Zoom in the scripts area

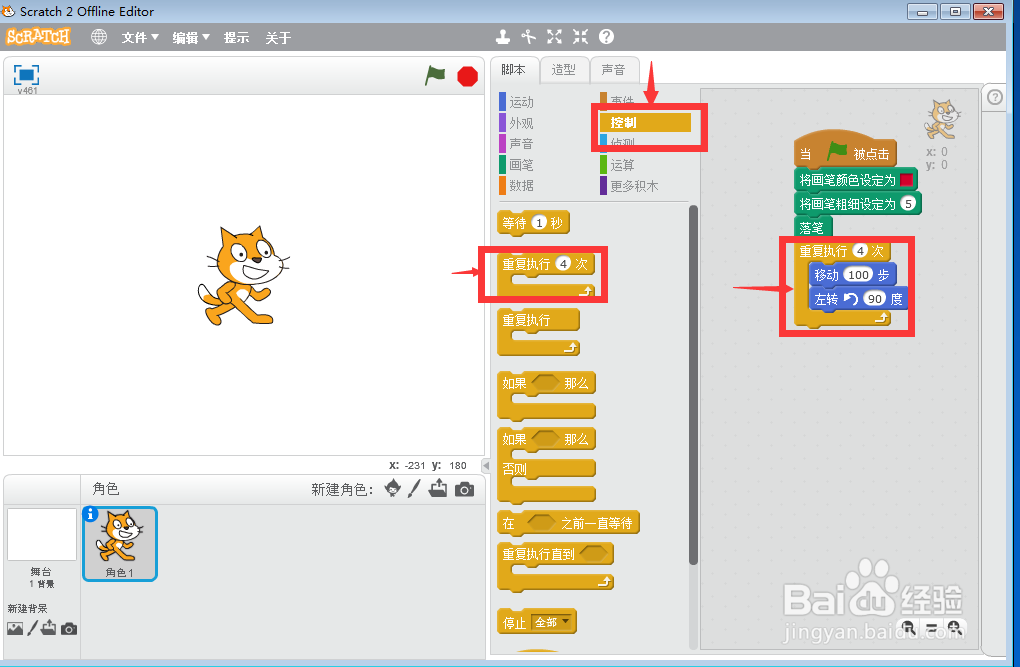point(954,628)
